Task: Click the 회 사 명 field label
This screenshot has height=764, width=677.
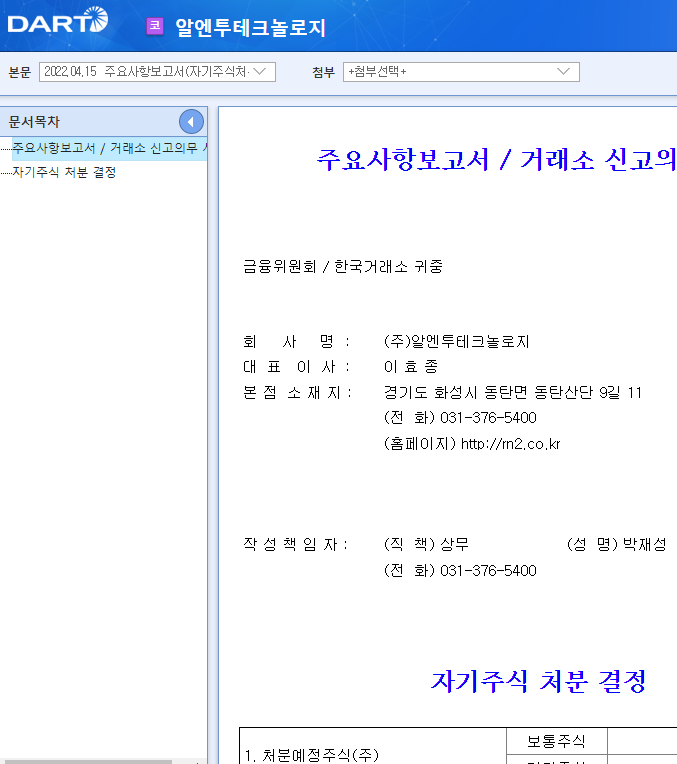Action: [295, 342]
